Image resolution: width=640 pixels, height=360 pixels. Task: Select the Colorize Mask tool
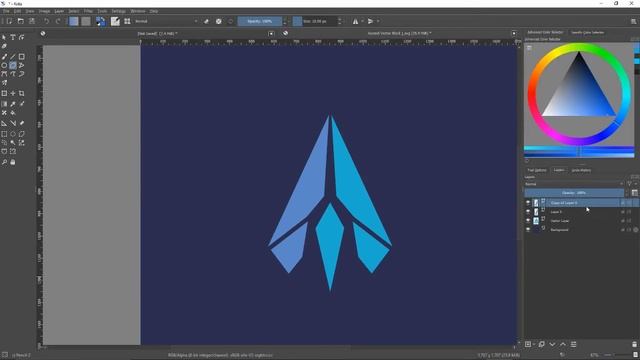[x=22, y=104]
